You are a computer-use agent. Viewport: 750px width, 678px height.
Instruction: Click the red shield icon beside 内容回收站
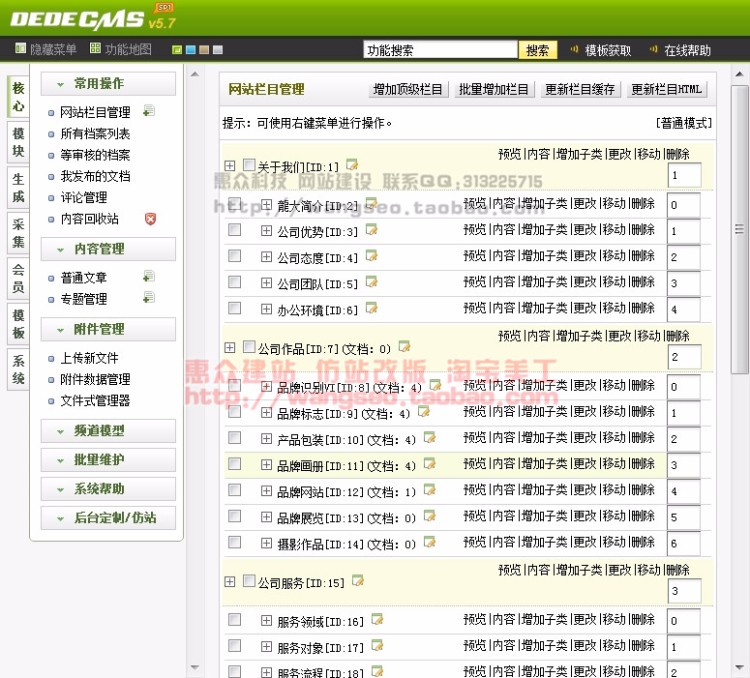pos(150,219)
